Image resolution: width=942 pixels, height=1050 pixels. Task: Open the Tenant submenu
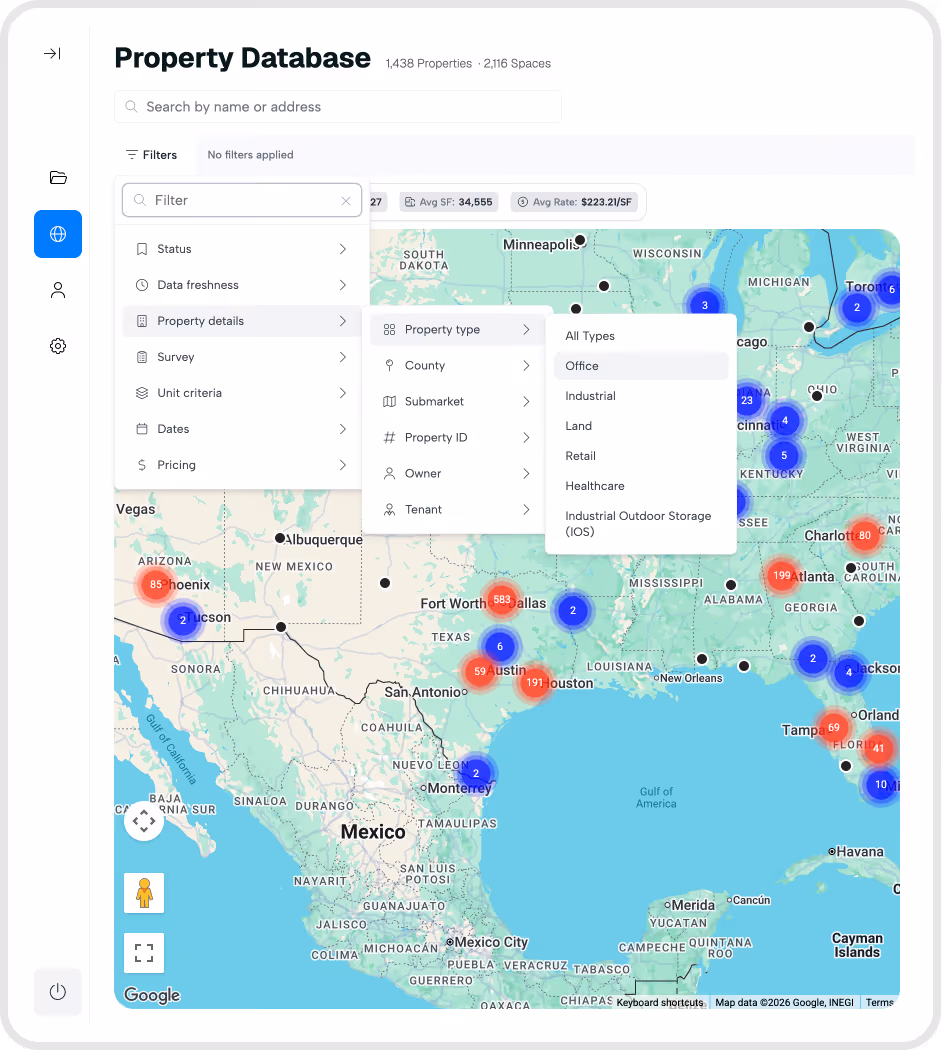tap(457, 510)
